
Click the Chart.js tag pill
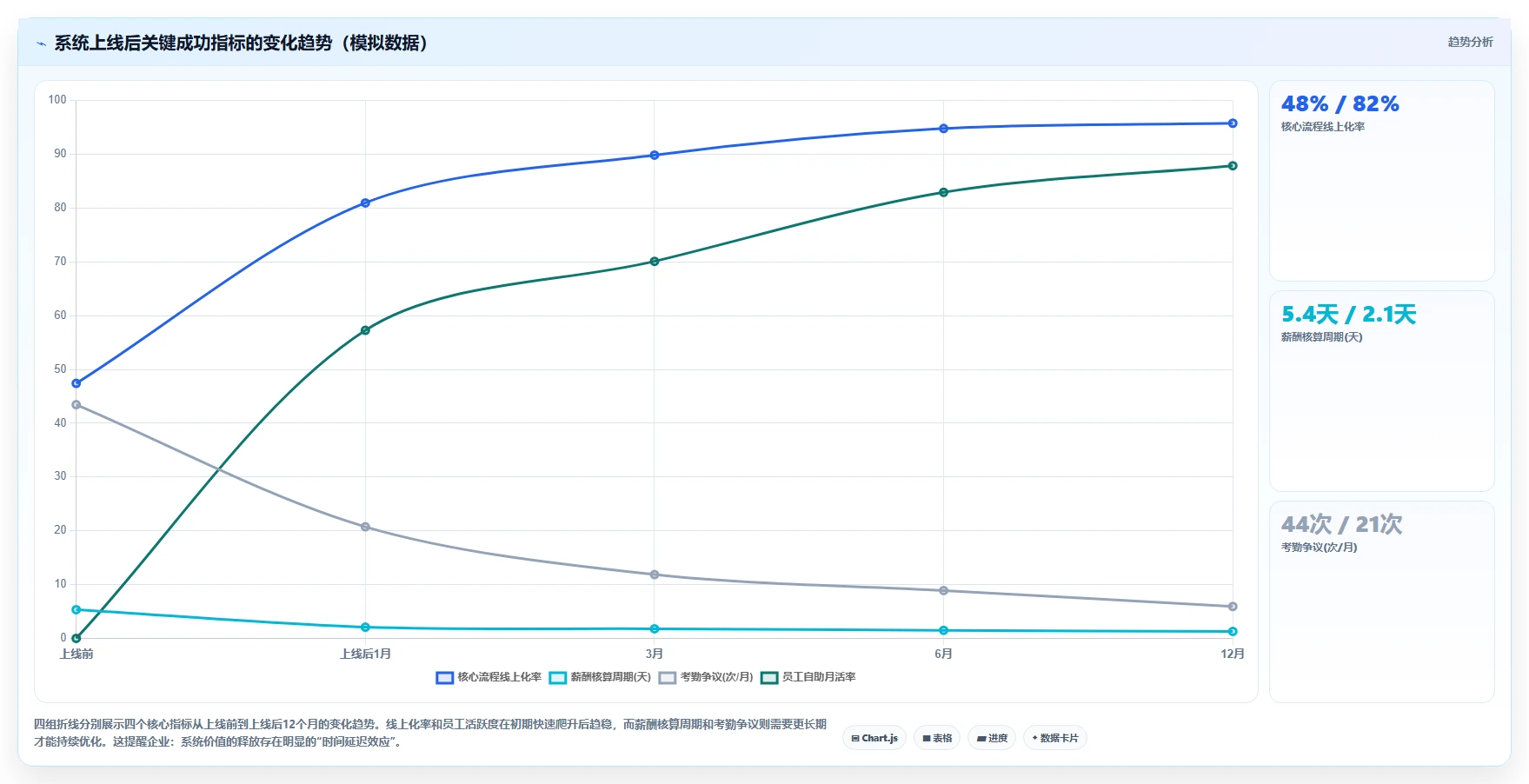click(874, 738)
